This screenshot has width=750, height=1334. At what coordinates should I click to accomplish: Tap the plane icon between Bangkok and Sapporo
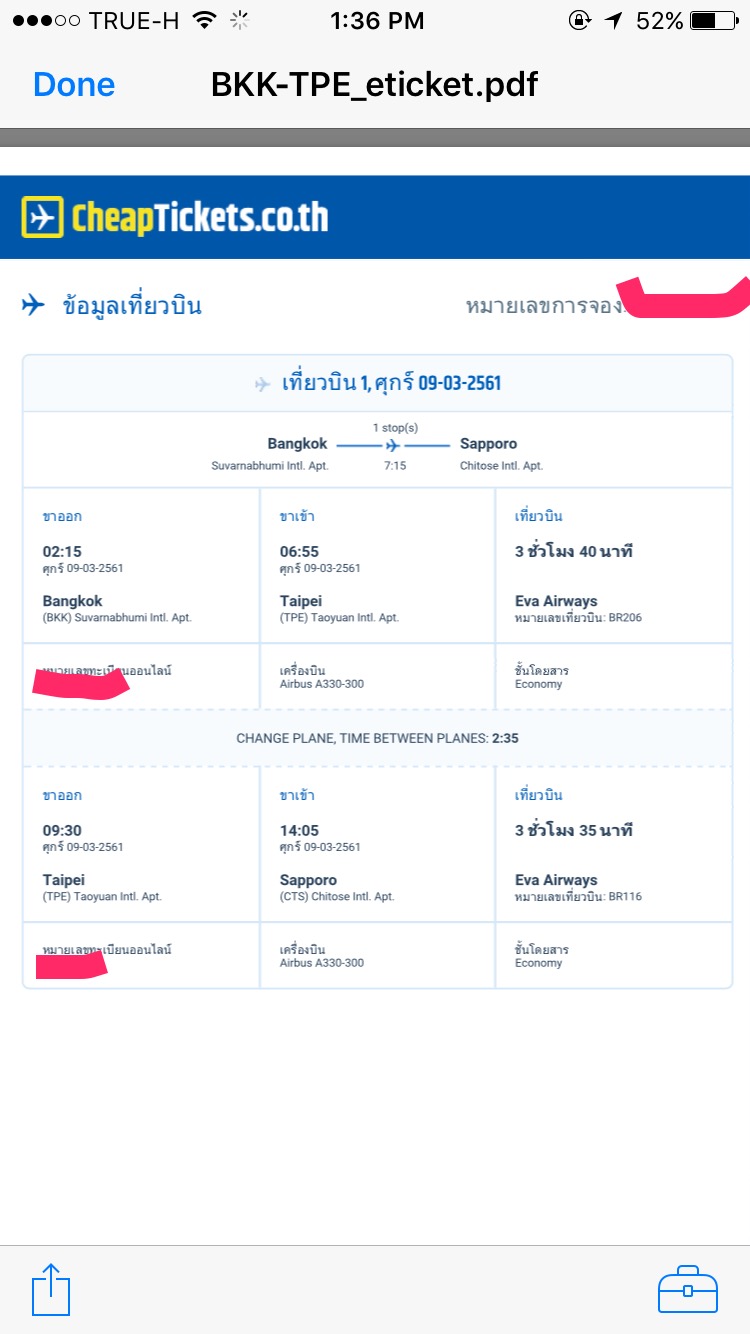393,445
